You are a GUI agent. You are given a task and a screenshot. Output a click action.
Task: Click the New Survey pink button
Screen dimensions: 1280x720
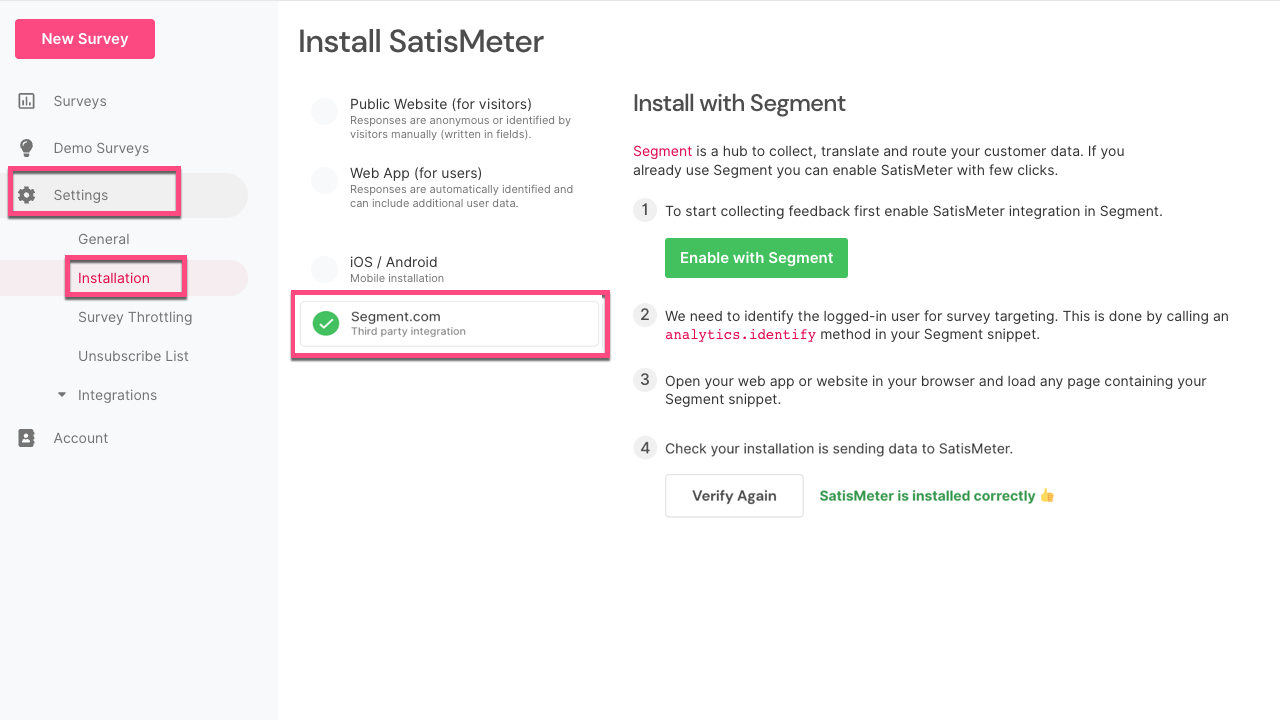point(84,38)
